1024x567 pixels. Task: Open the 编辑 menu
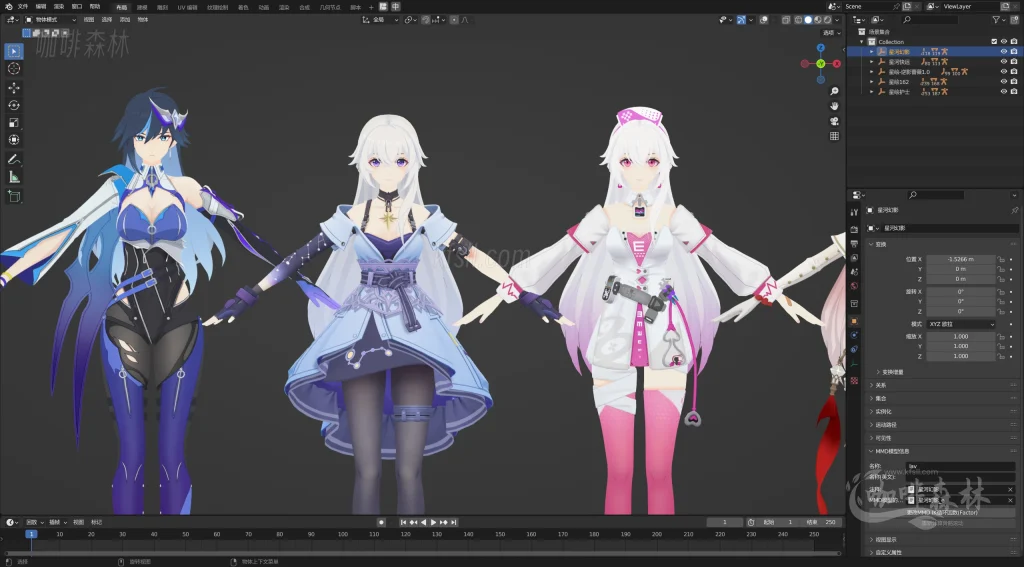[40, 7]
